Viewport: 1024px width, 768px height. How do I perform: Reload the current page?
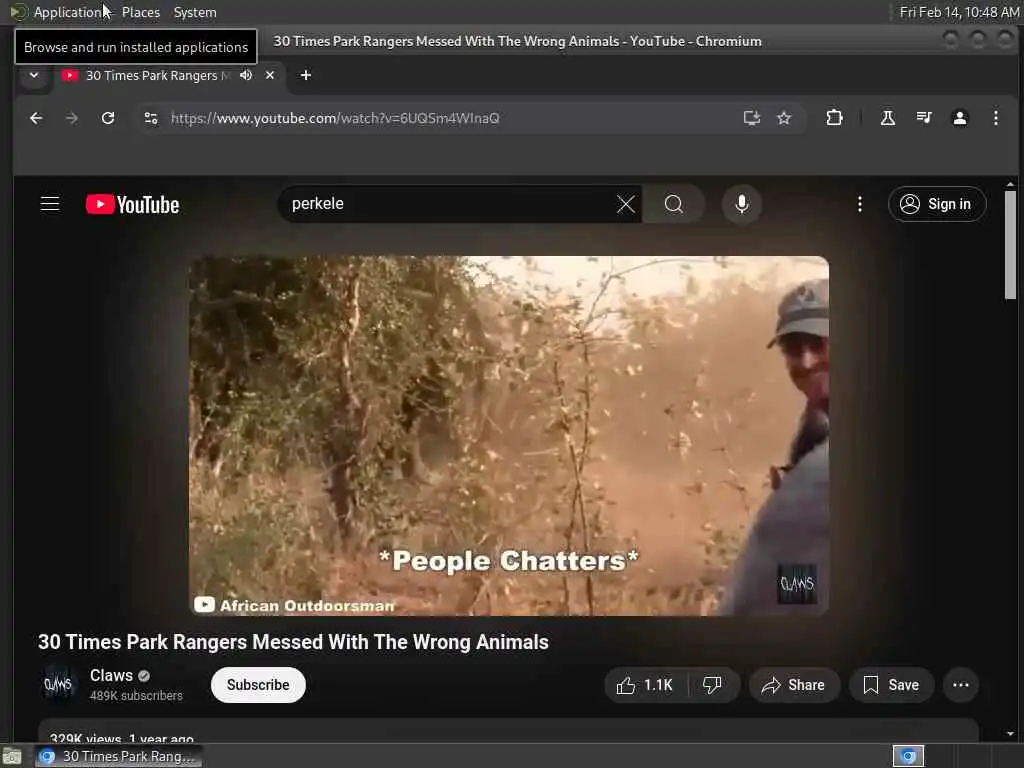[x=108, y=118]
